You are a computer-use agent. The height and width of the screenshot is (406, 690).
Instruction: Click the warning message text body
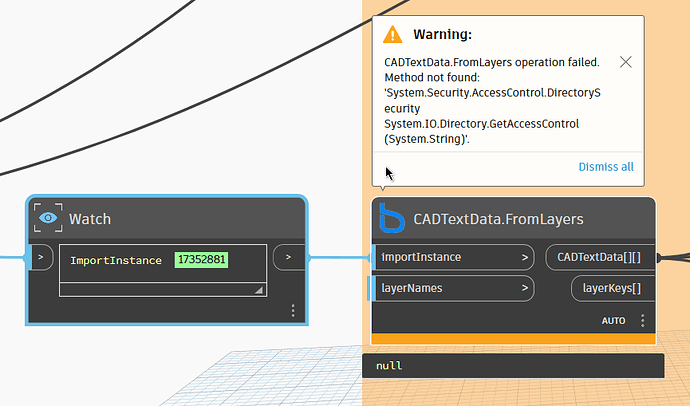(492, 101)
